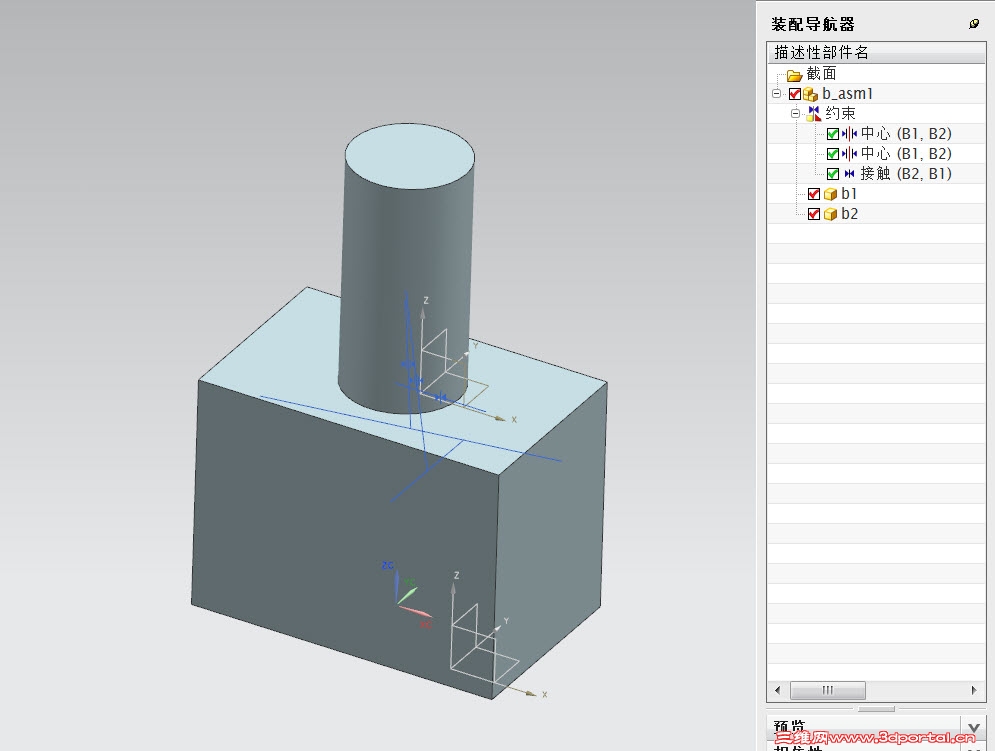Collapse the b_asm1 tree node

click(776, 94)
